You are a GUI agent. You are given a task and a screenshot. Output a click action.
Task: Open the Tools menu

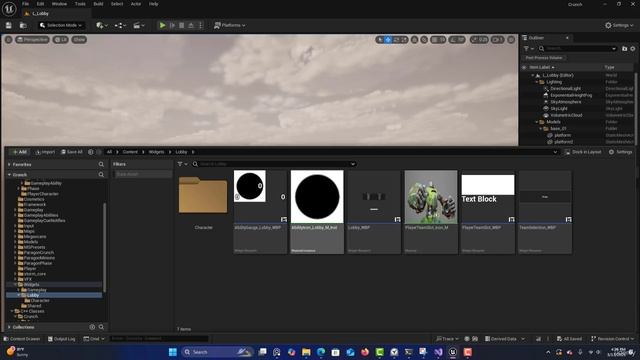[80, 4]
